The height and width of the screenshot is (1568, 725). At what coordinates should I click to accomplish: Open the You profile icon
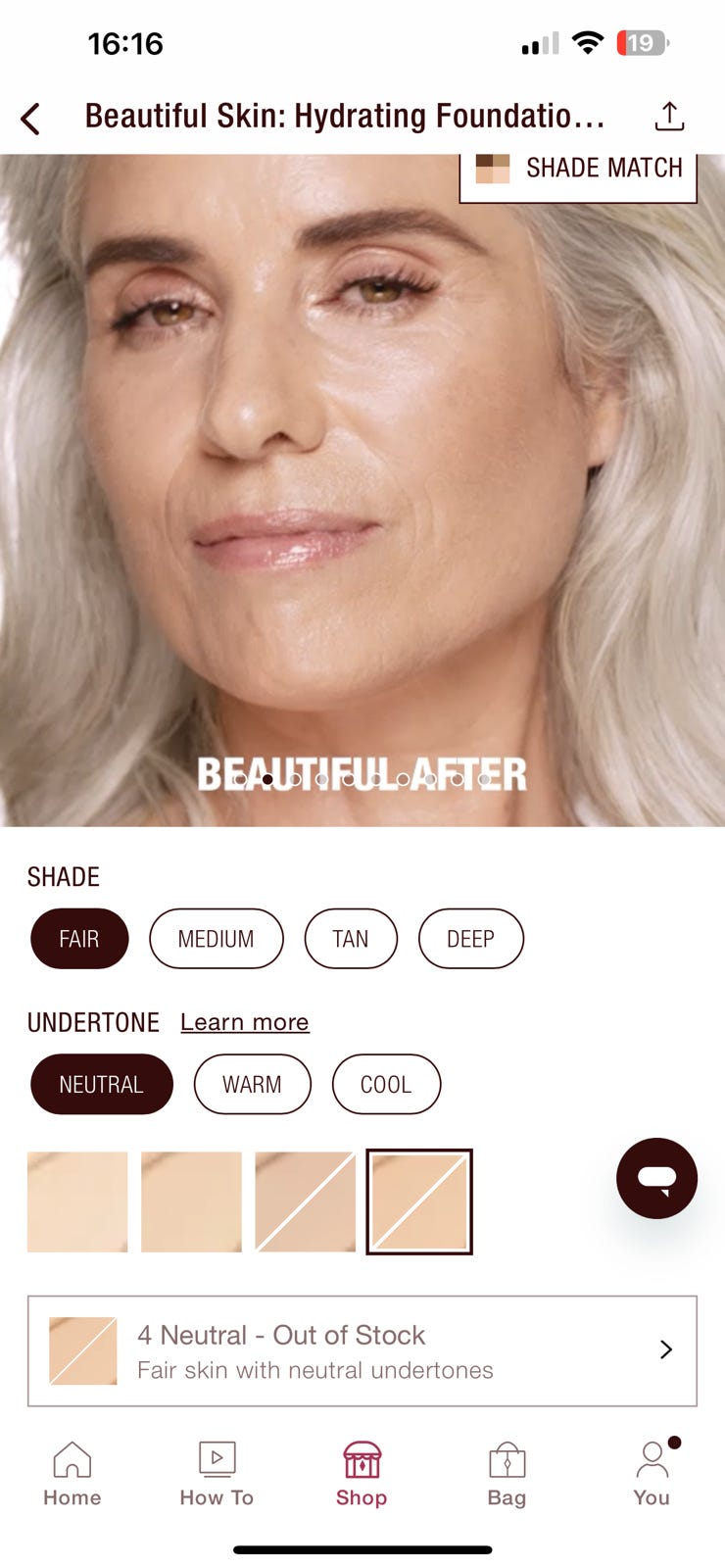point(652,1458)
